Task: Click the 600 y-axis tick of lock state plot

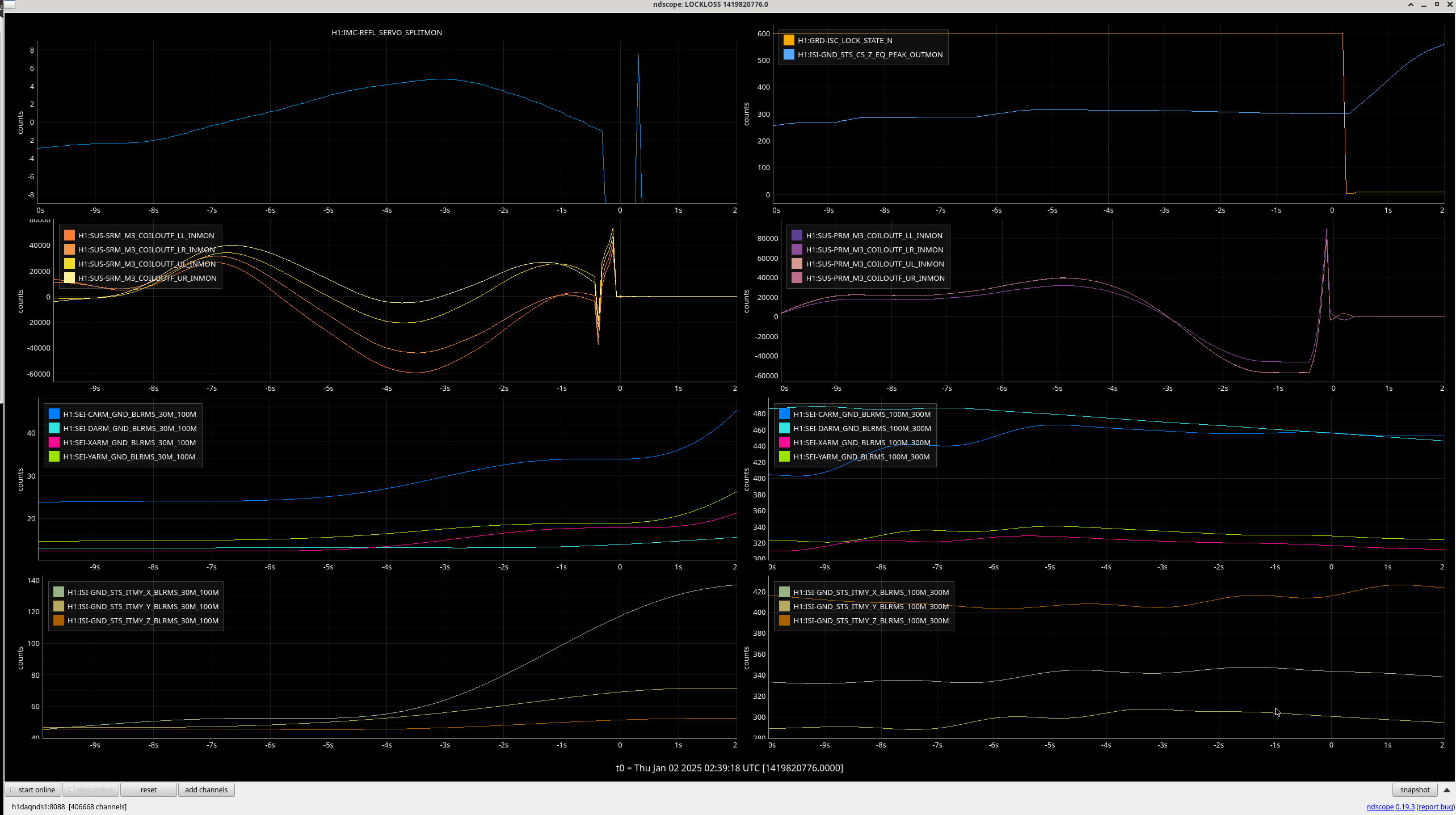Action: (x=763, y=33)
